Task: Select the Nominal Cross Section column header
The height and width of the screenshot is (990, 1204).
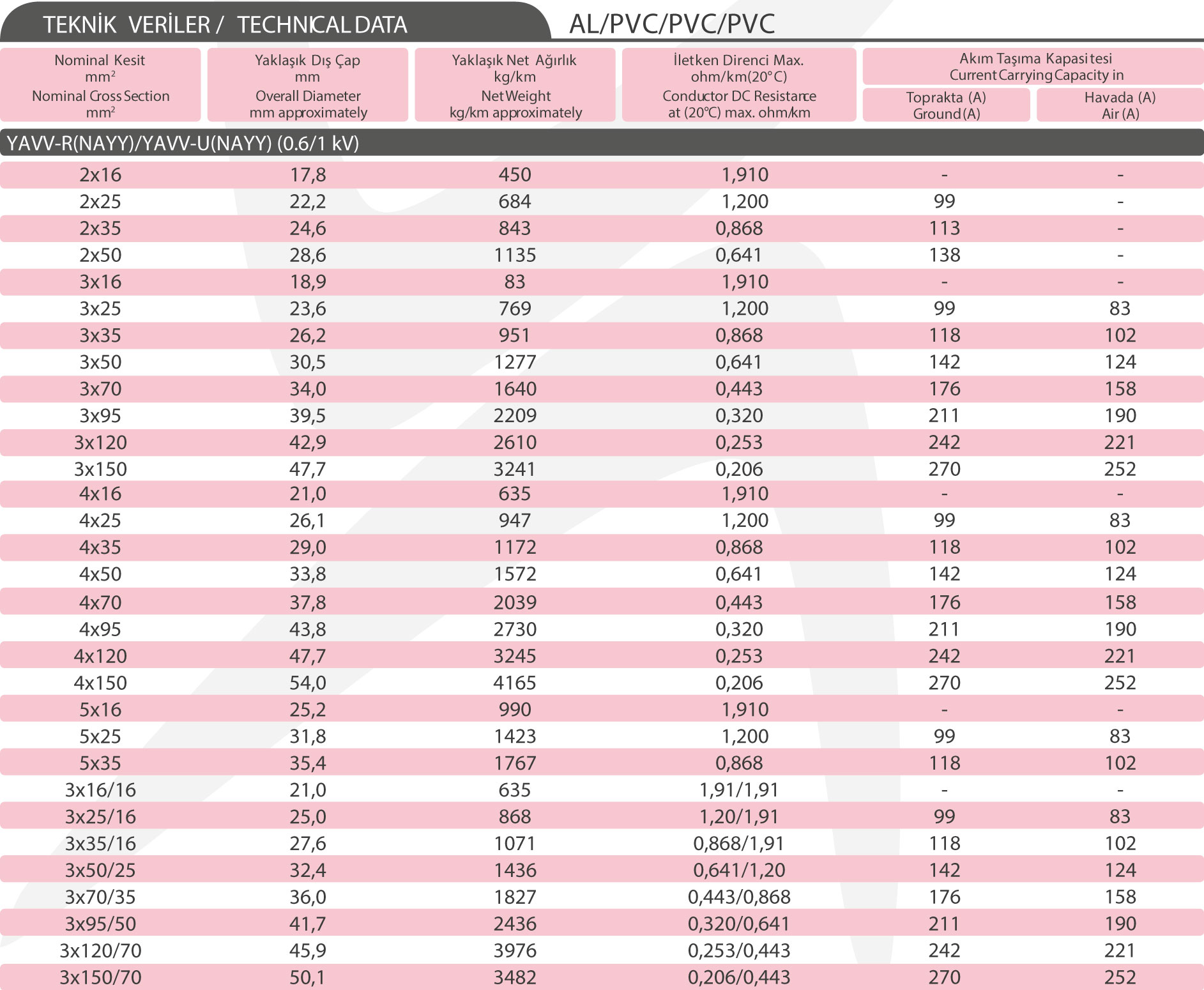Action: point(100,86)
